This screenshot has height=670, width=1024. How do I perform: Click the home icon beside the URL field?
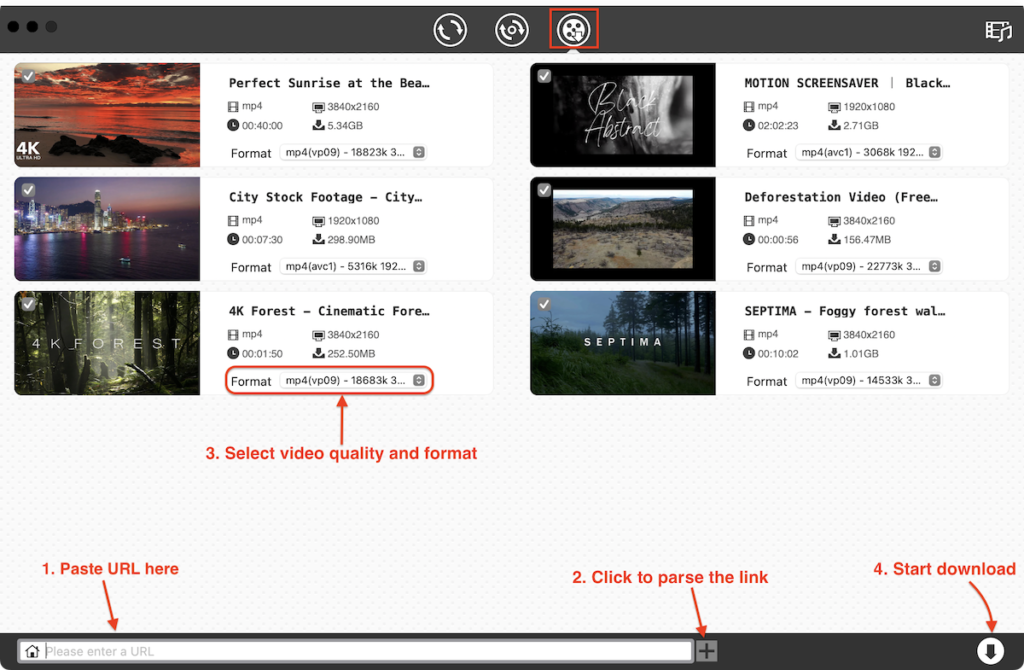[31, 651]
